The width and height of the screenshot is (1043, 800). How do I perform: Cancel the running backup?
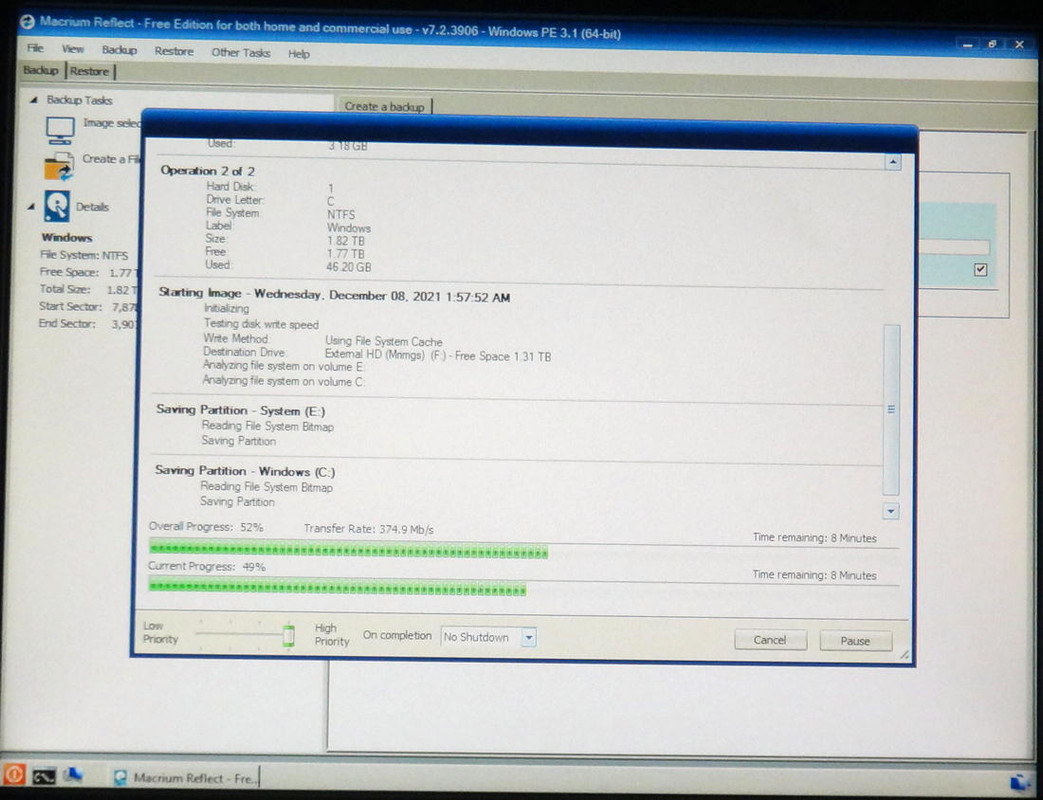pyautogui.click(x=770, y=640)
